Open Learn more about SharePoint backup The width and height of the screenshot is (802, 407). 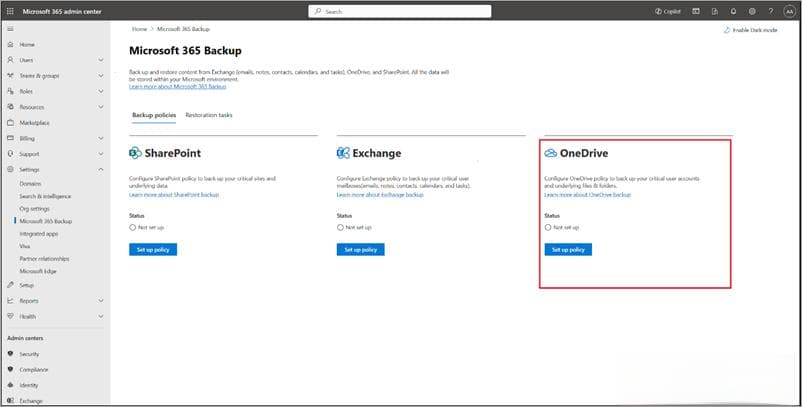click(x=174, y=195)
